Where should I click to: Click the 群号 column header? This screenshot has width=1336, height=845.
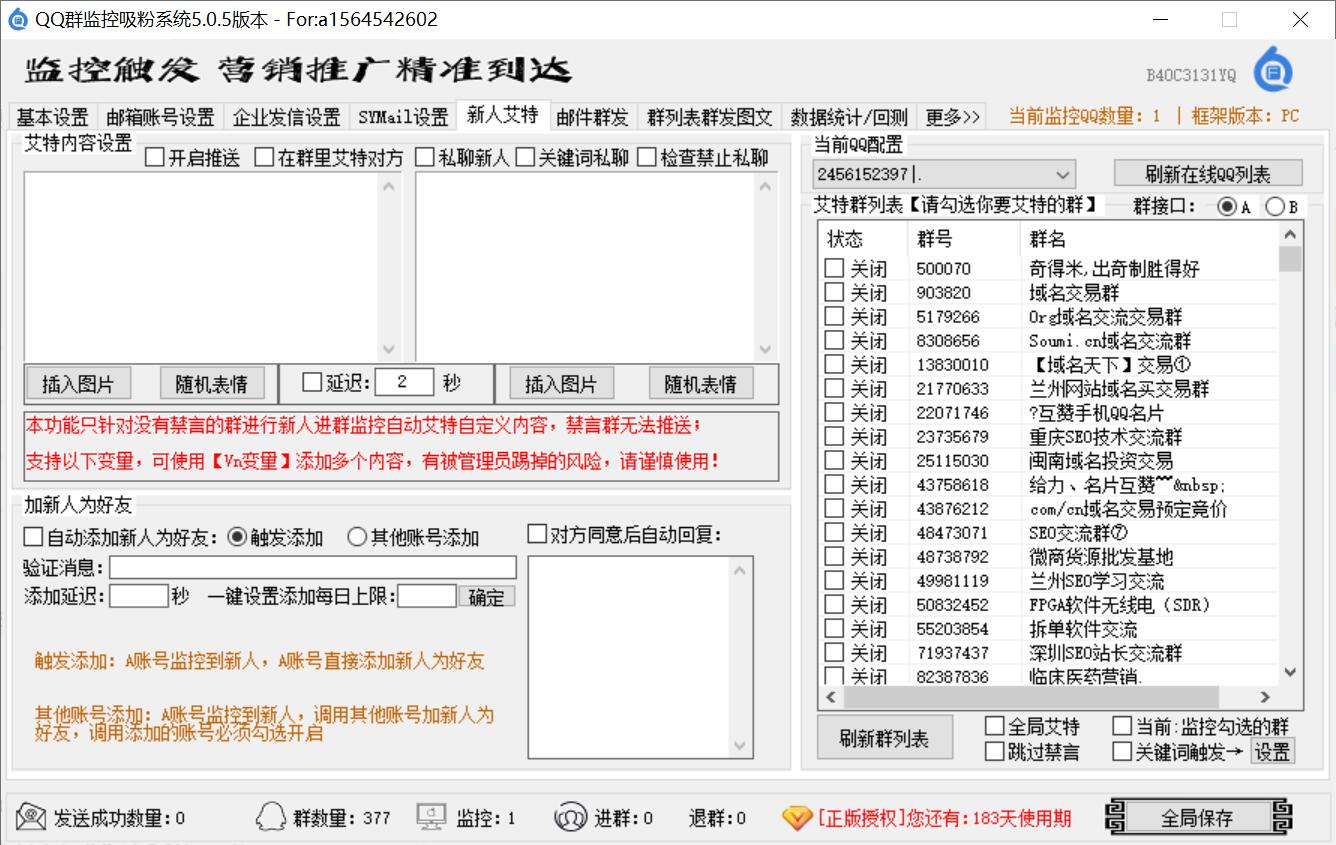964,239
